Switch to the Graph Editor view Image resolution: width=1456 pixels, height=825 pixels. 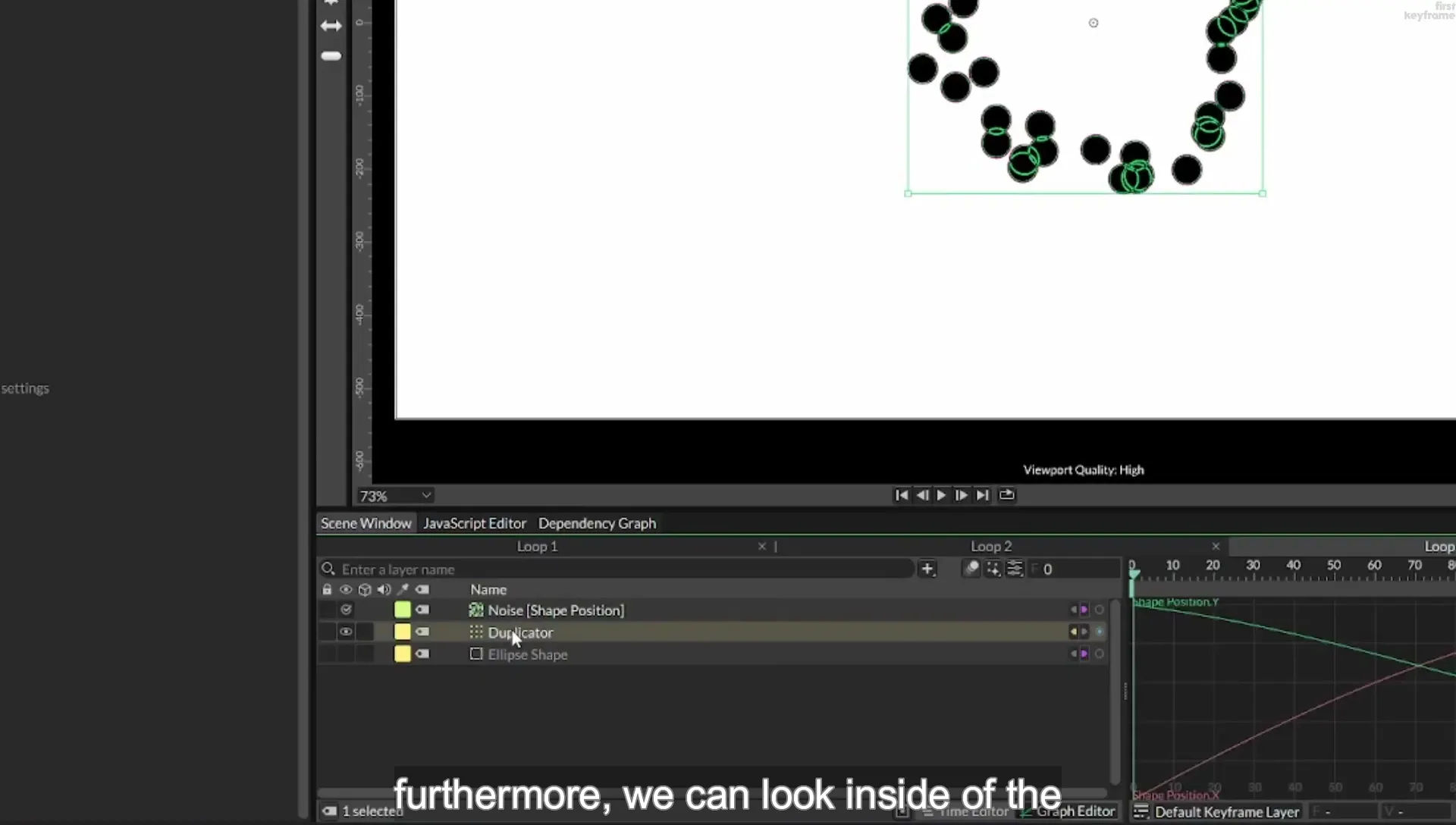1068,811
